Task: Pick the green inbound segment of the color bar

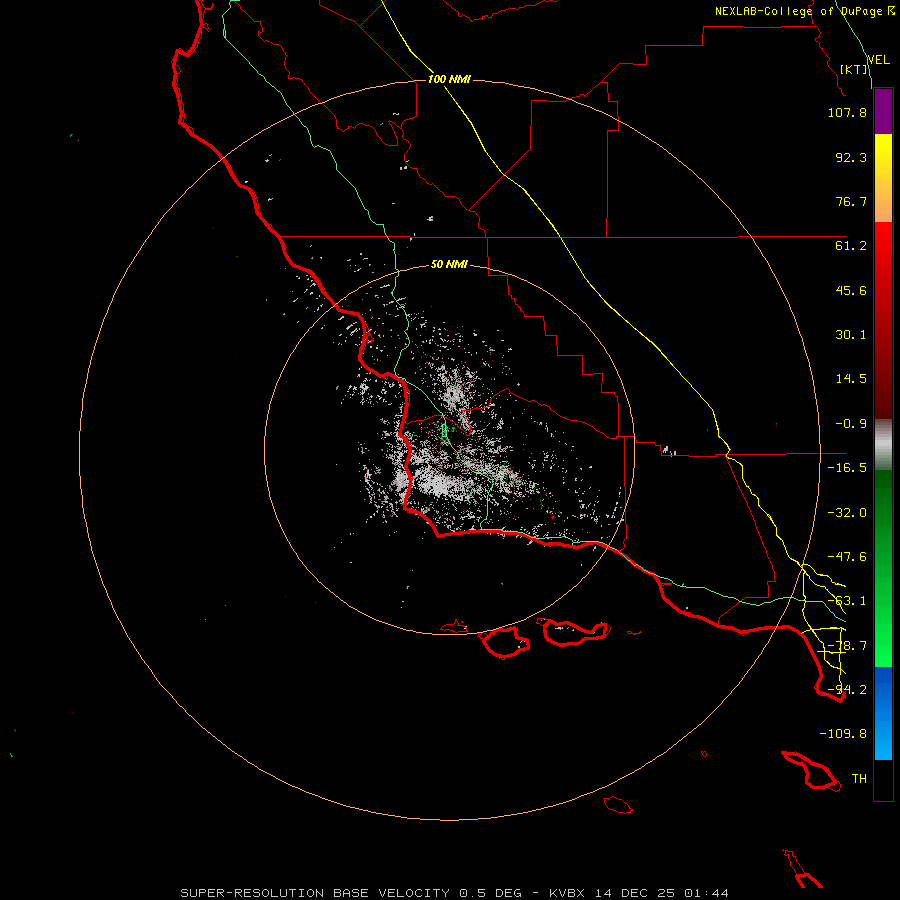Action: 883,568
